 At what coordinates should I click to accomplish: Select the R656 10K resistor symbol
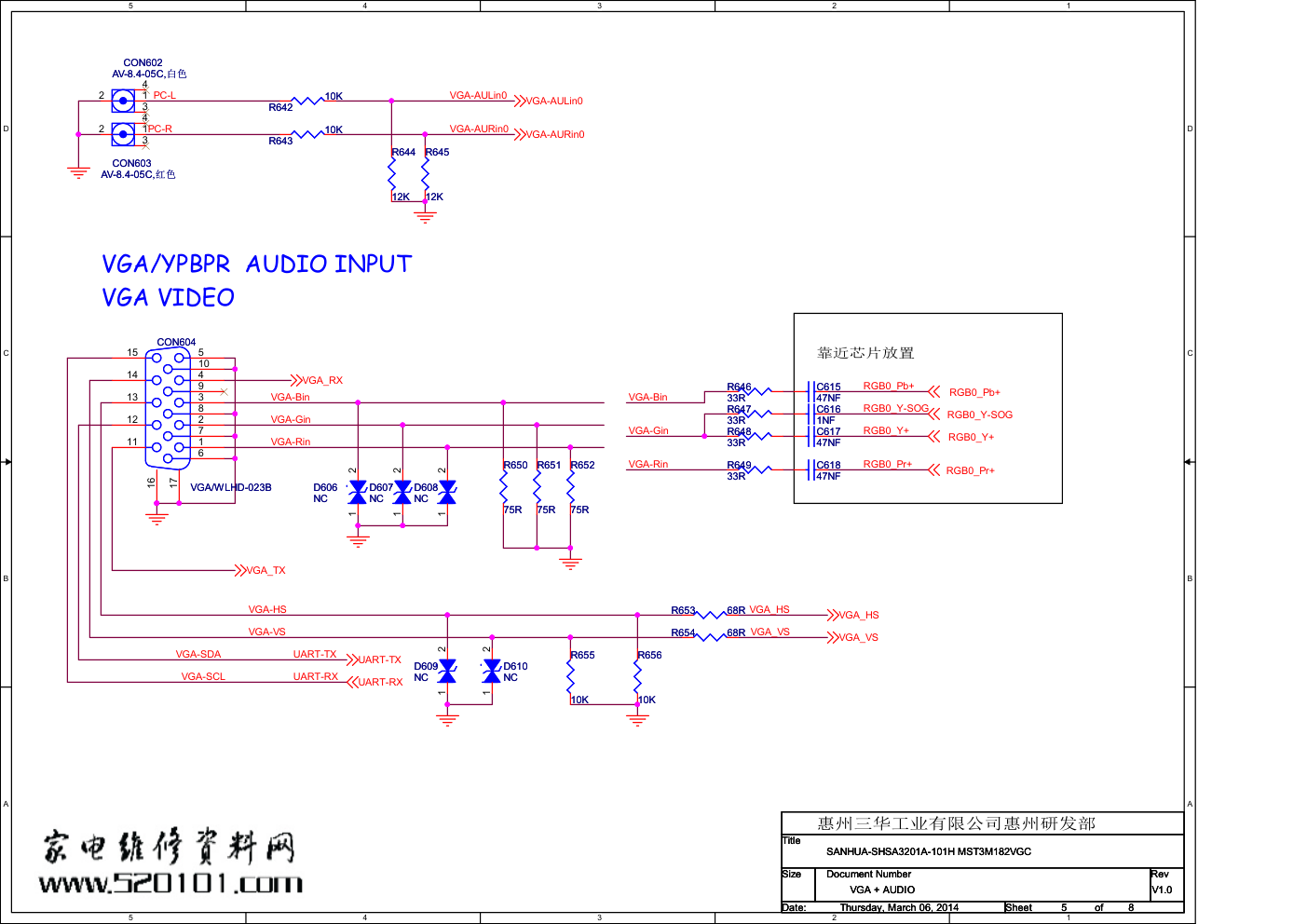[x=637, y=677]
